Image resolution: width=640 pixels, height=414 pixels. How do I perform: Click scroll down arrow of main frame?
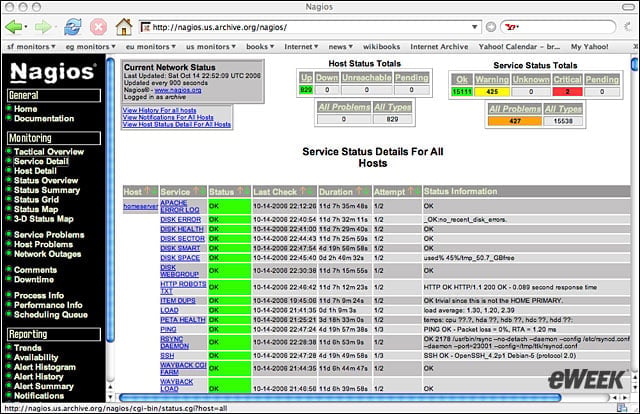click(635, 387)
